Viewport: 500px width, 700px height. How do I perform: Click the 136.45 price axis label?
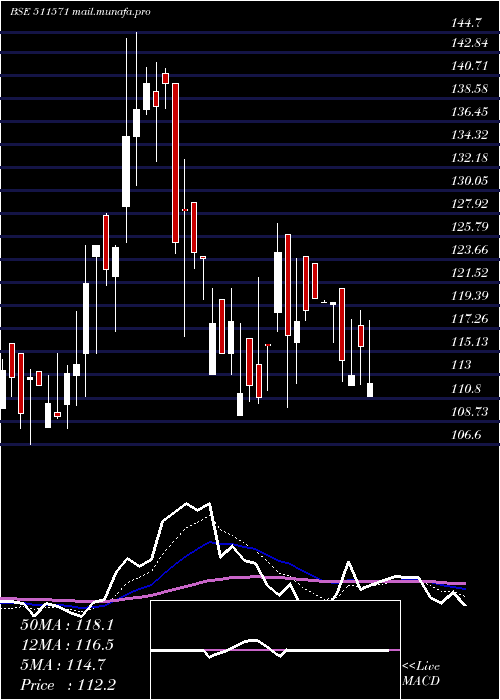click(x=469, y=112)
